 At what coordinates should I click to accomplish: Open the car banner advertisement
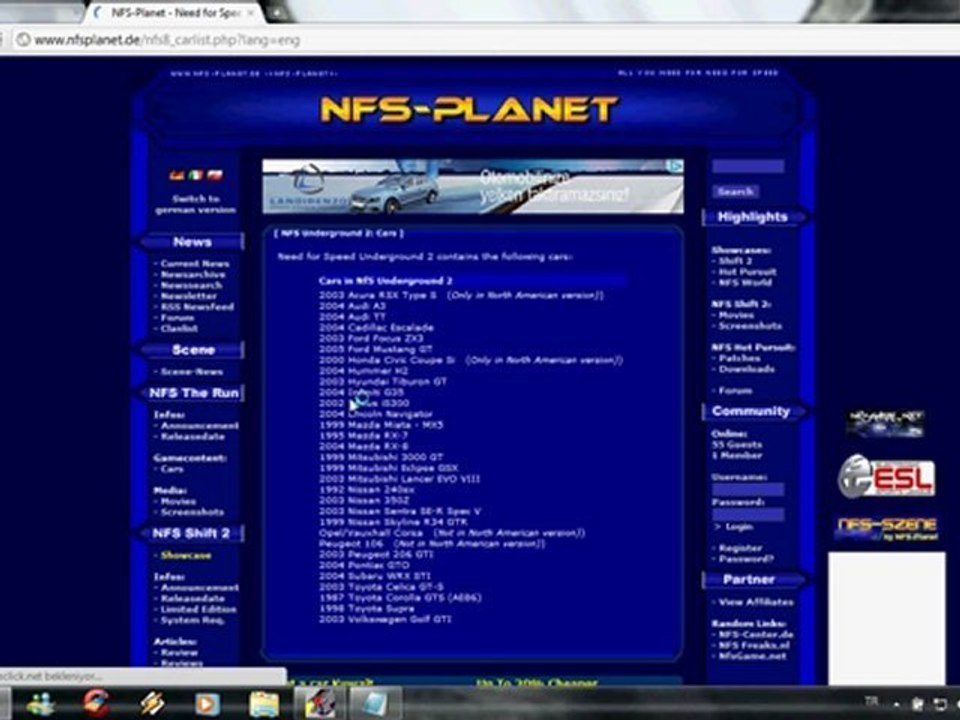tap(473, 186)
